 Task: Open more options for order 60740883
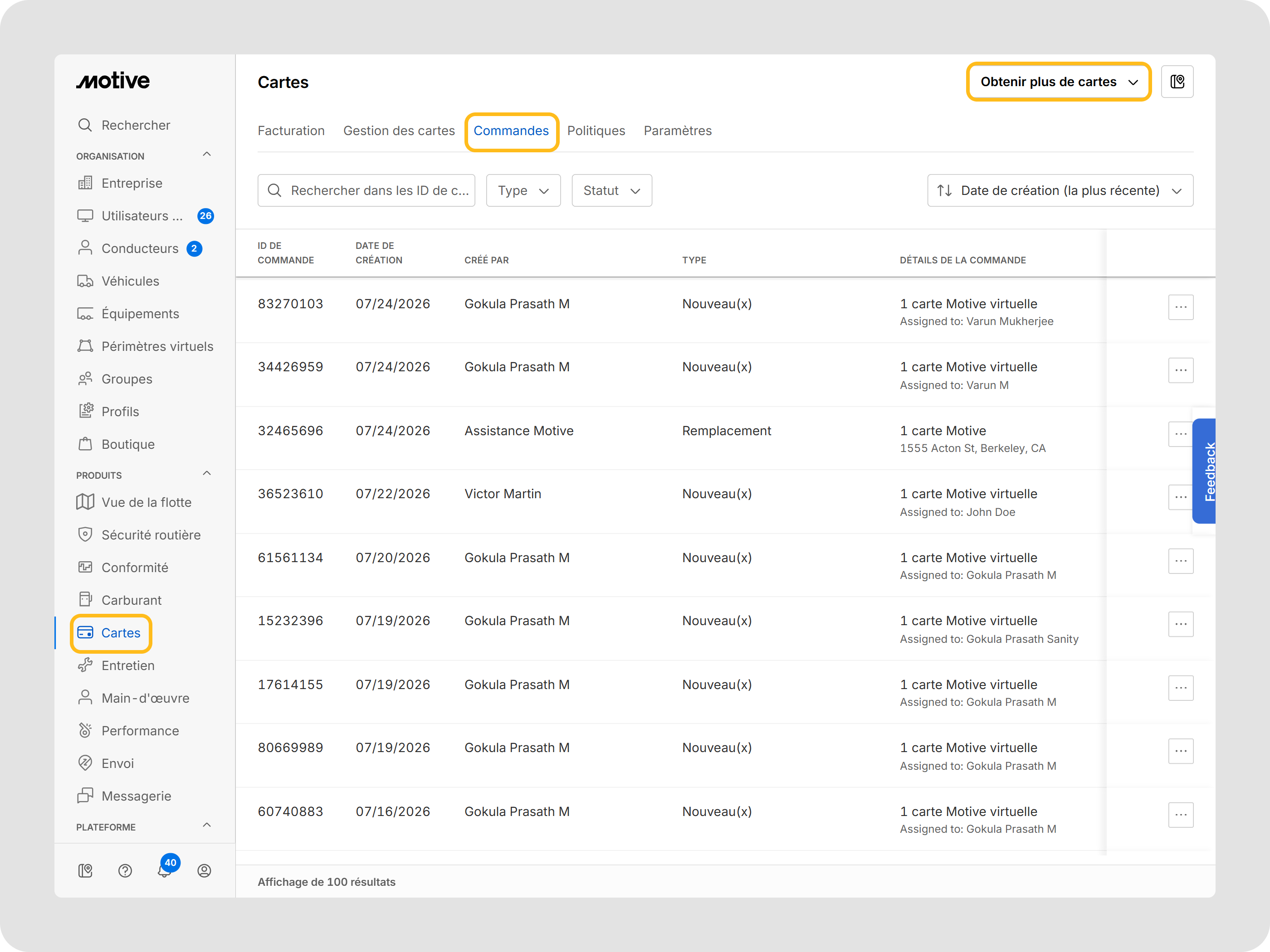tap(1181, 815)
